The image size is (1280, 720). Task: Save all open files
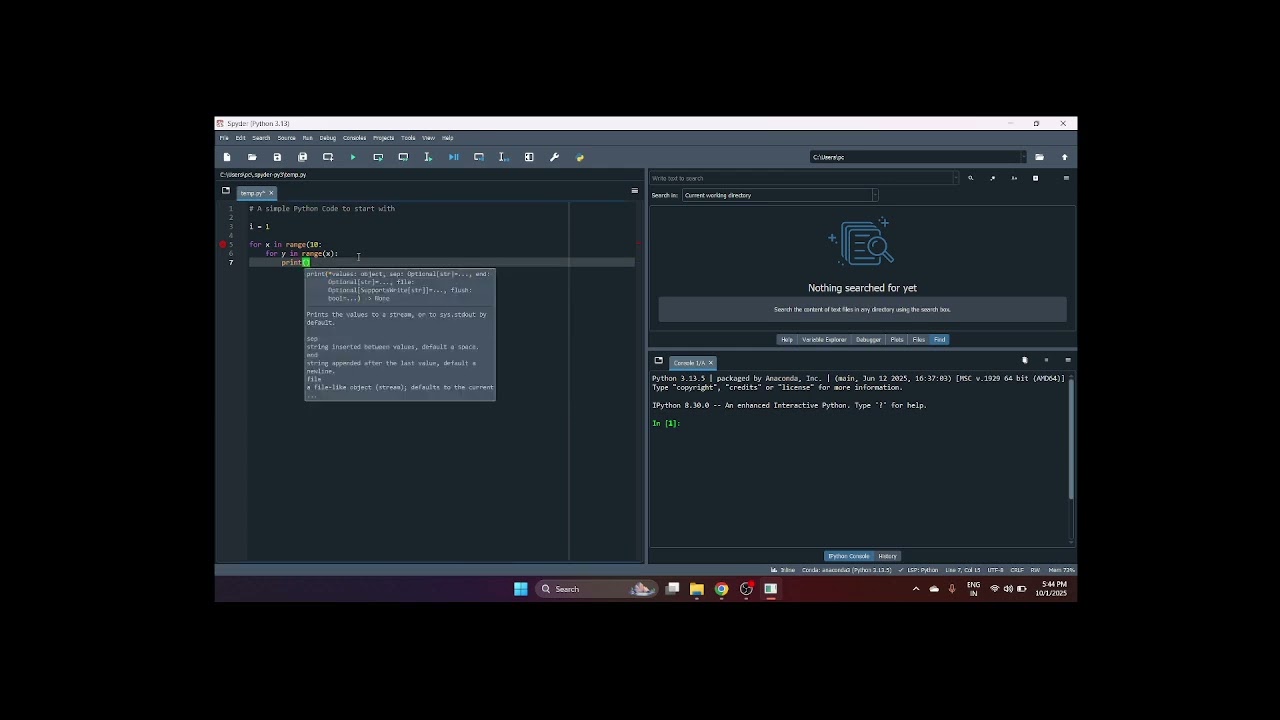click(302, 157)
